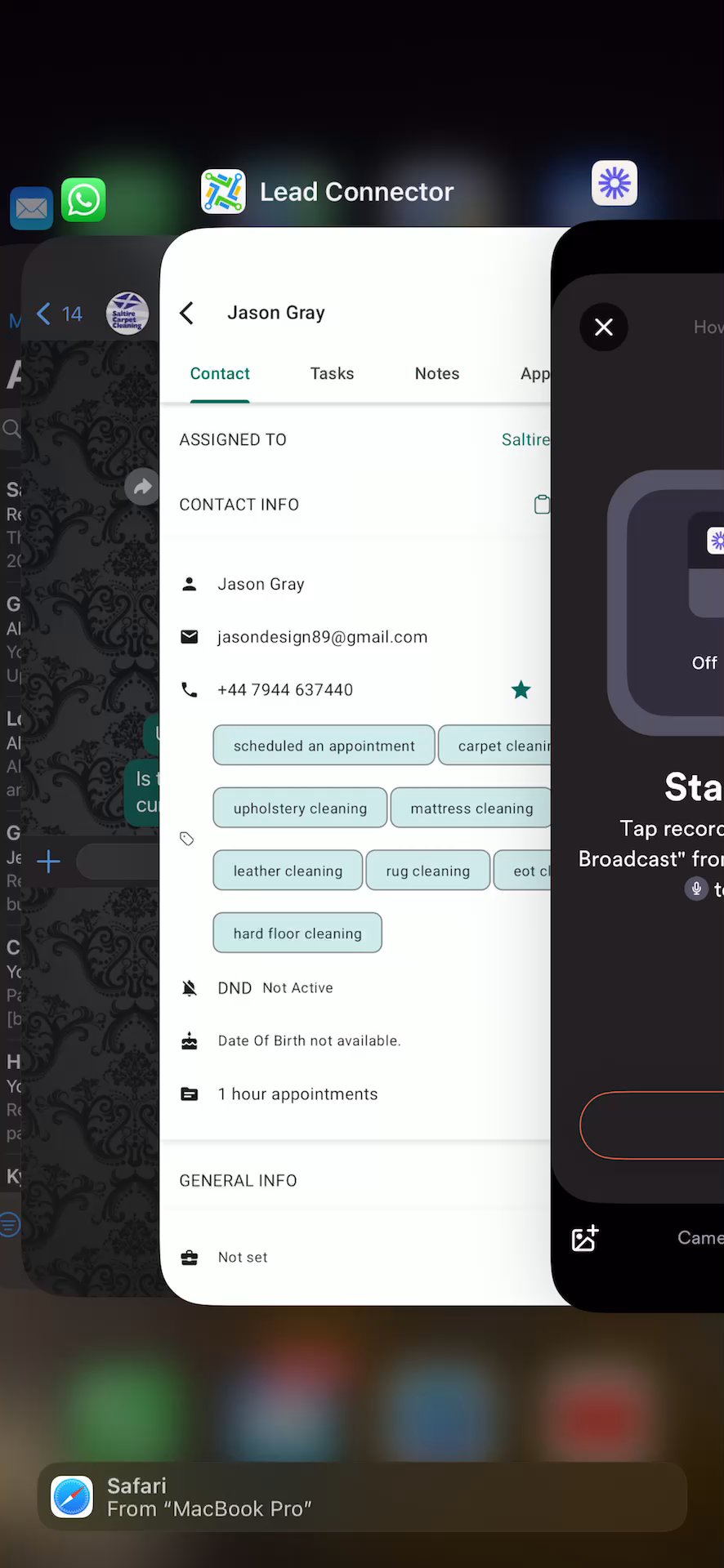Tap the tags label icon

tap(187, 839)
